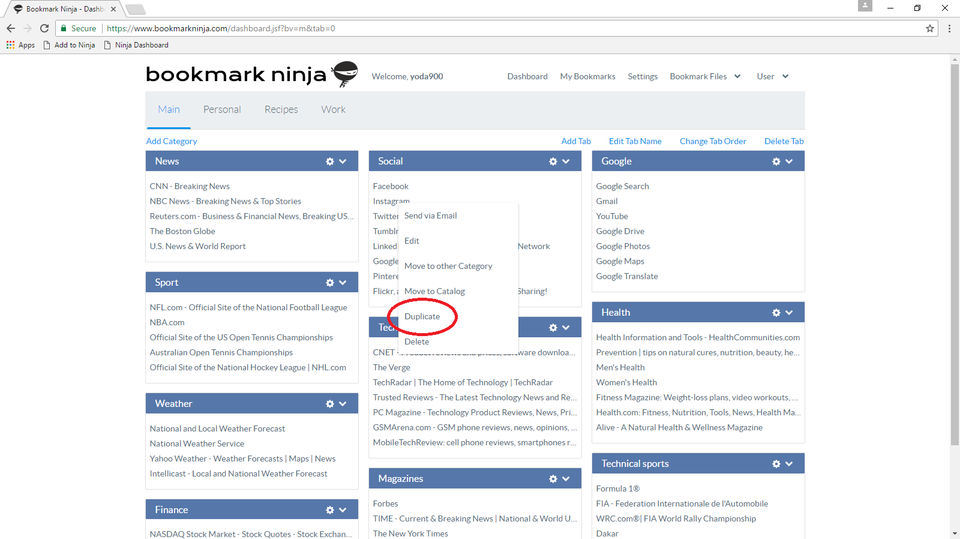Open the Finance category gear settings
Screen dimensions: 960x539
(330, 510)
